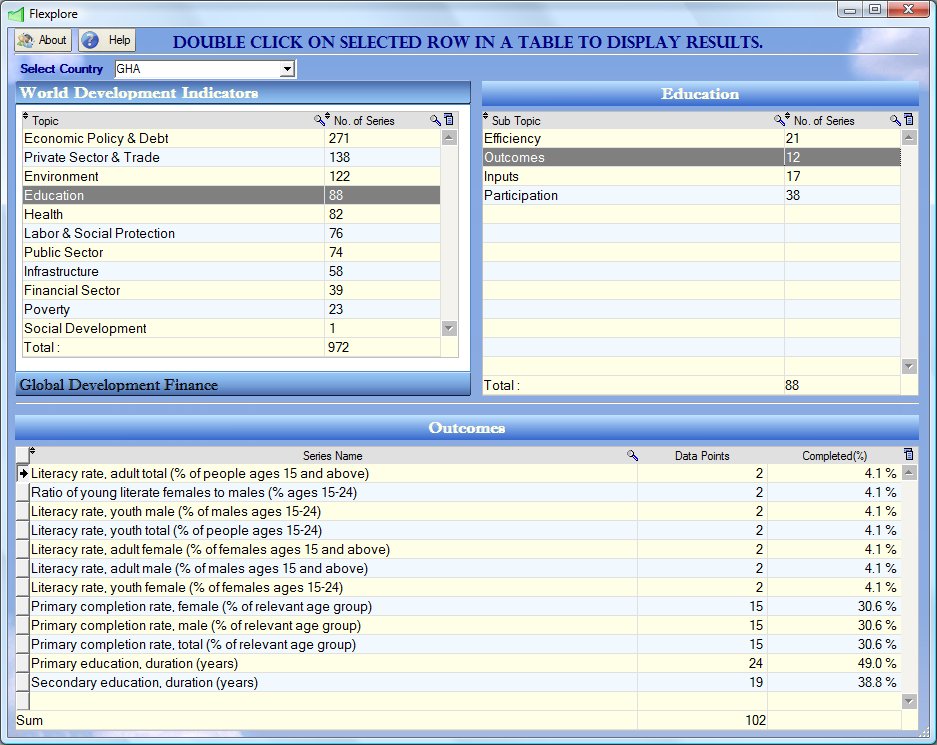
Task: Click the World Development Indicators panel header
Action: click(243, 93)
